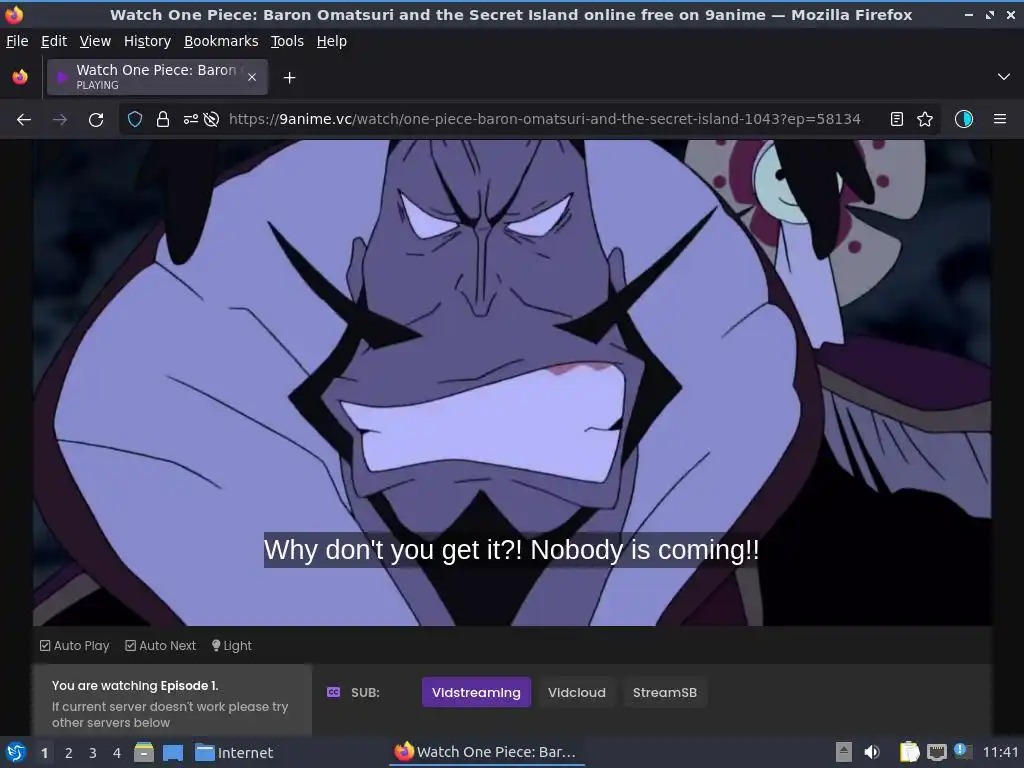This screenshot has height=768, width=1024.
Task: Open the clipboard manager tray icon
Action: point(909,752)
